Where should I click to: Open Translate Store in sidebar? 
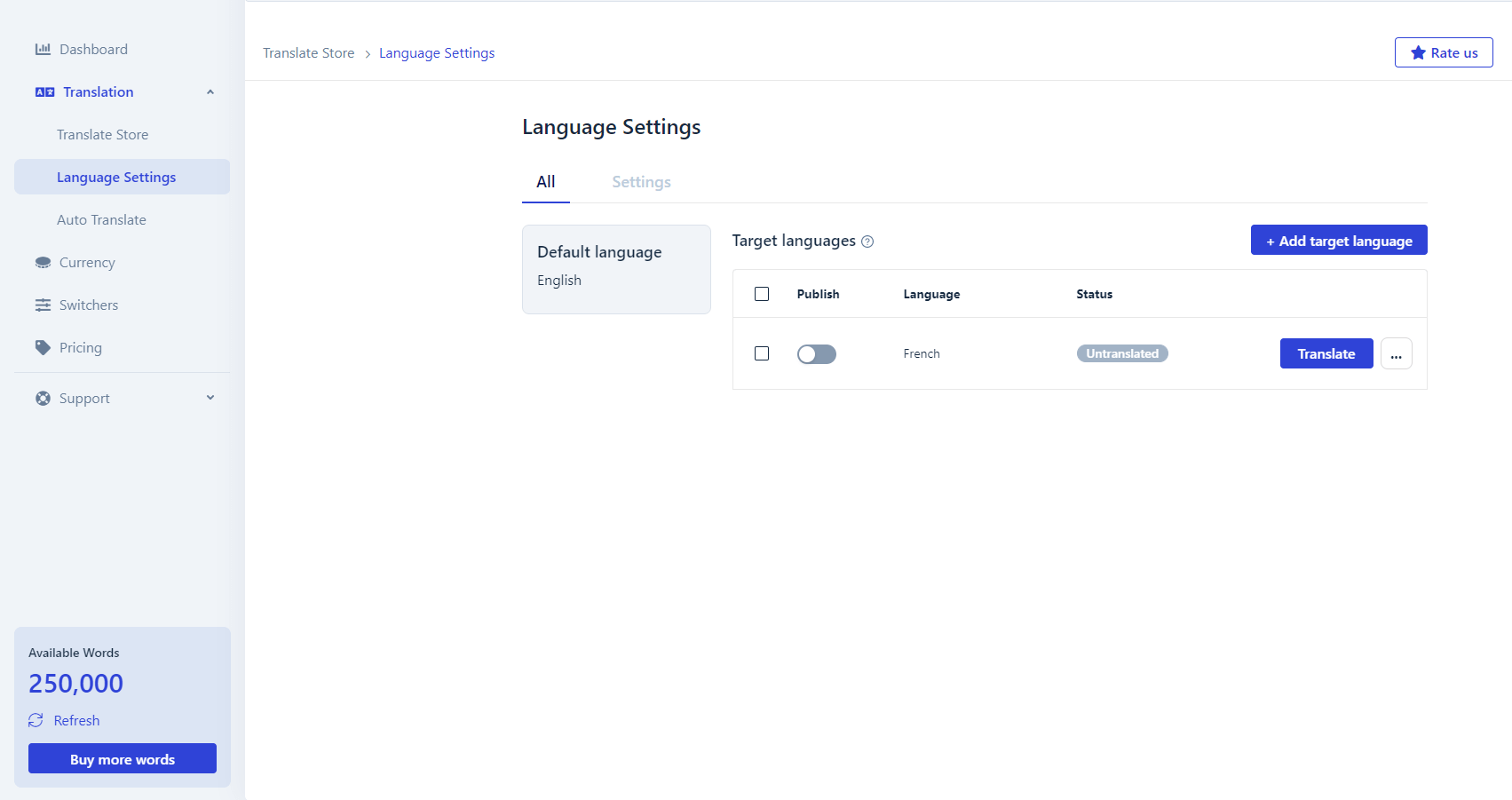coord(123,135)
